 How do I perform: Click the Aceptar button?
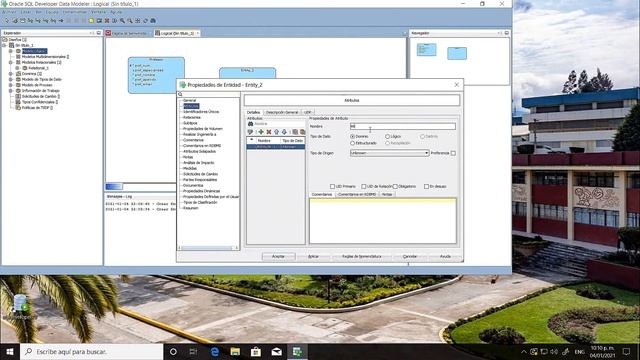click(278, 257)
